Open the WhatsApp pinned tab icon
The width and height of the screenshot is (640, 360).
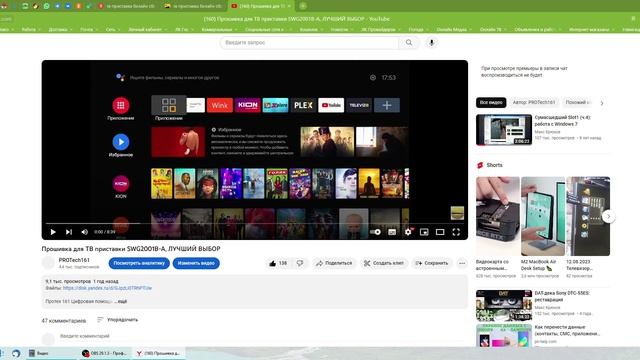(47, 6)
